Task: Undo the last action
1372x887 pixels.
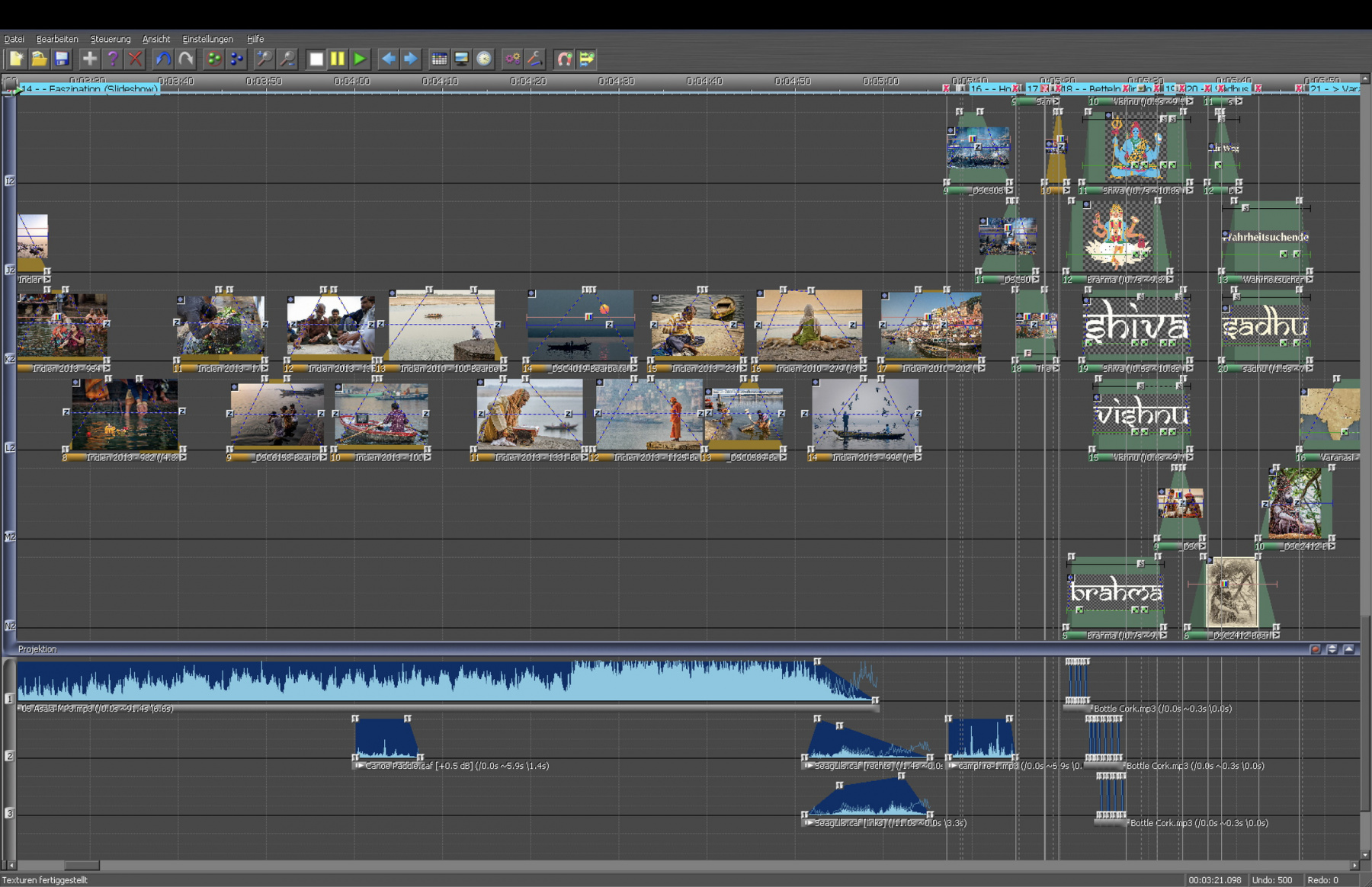Action: click(163, 59)
